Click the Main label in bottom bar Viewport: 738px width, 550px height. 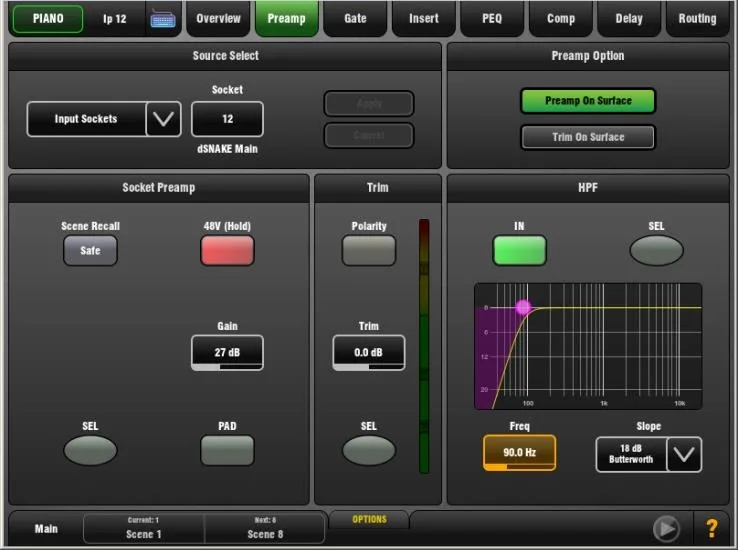pos(46,529)
